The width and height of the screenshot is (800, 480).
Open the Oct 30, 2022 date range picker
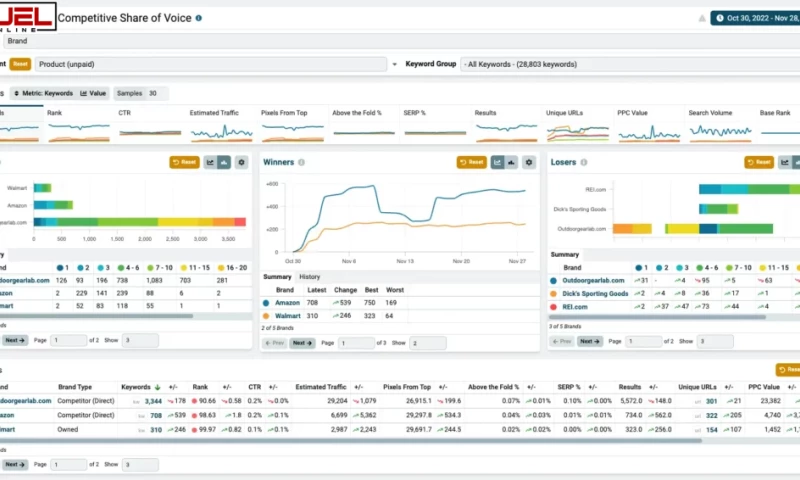point(757,18)
